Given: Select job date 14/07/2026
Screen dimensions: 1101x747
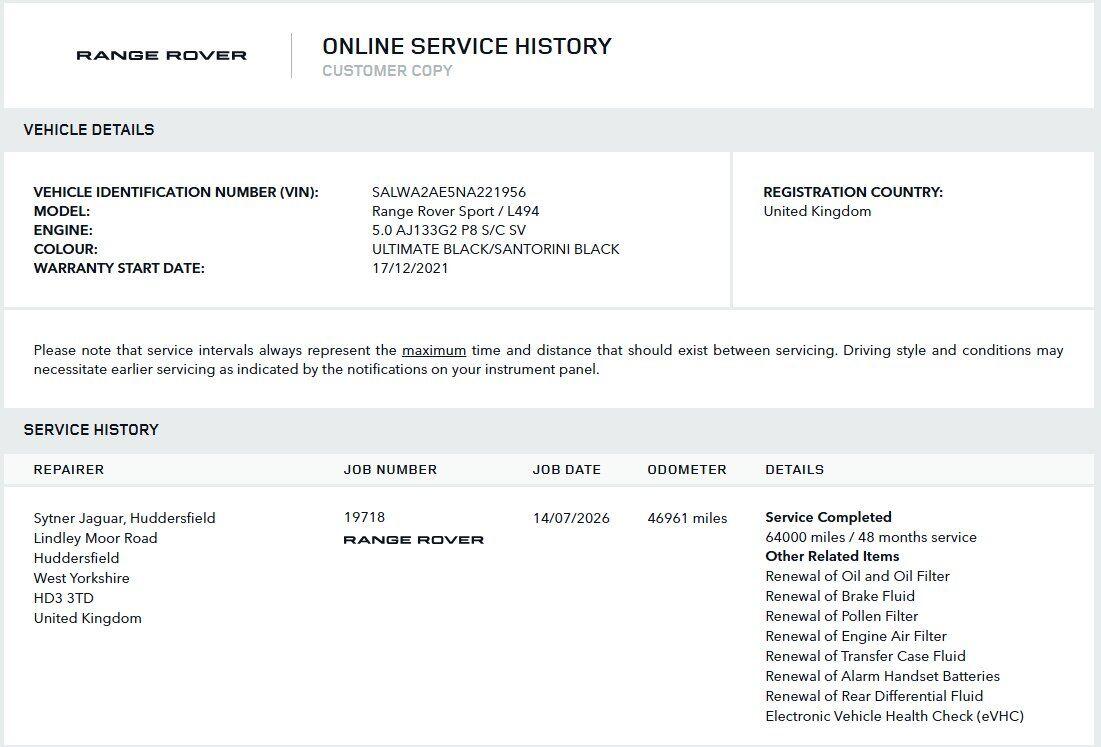Looking at the screenshot, I should 572,518.
